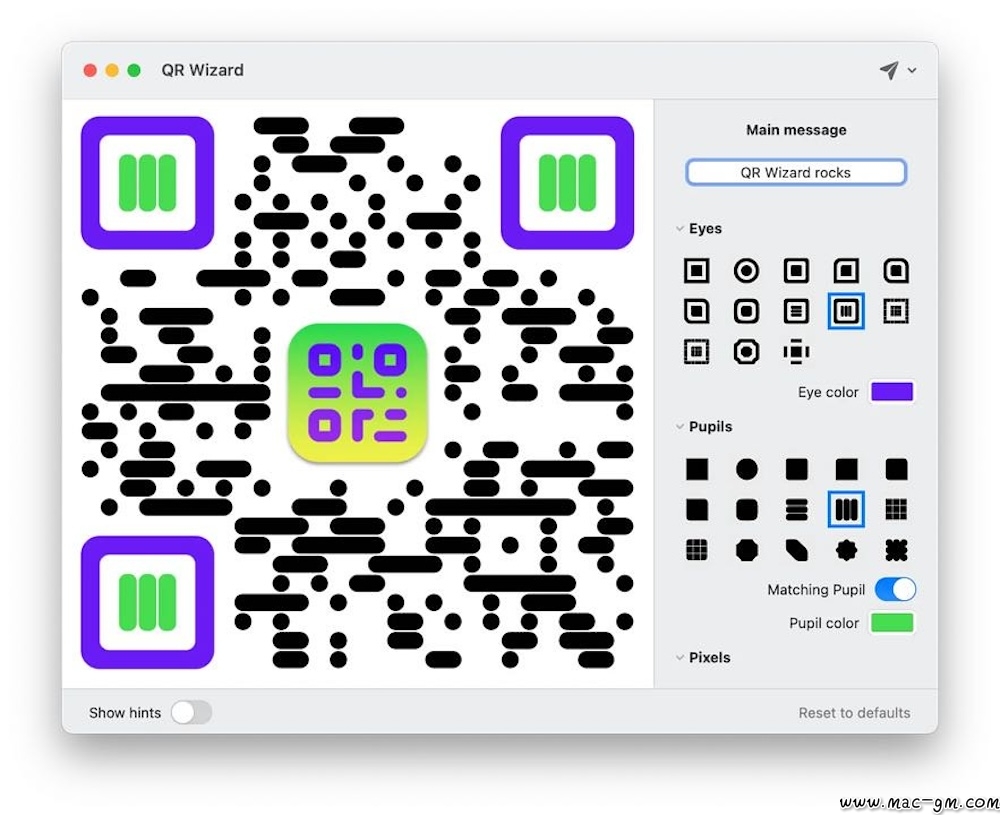Viewport: 1000px width, 815px height.
Task: Enable the Show hints switch
Action: (x=191, y=712)
